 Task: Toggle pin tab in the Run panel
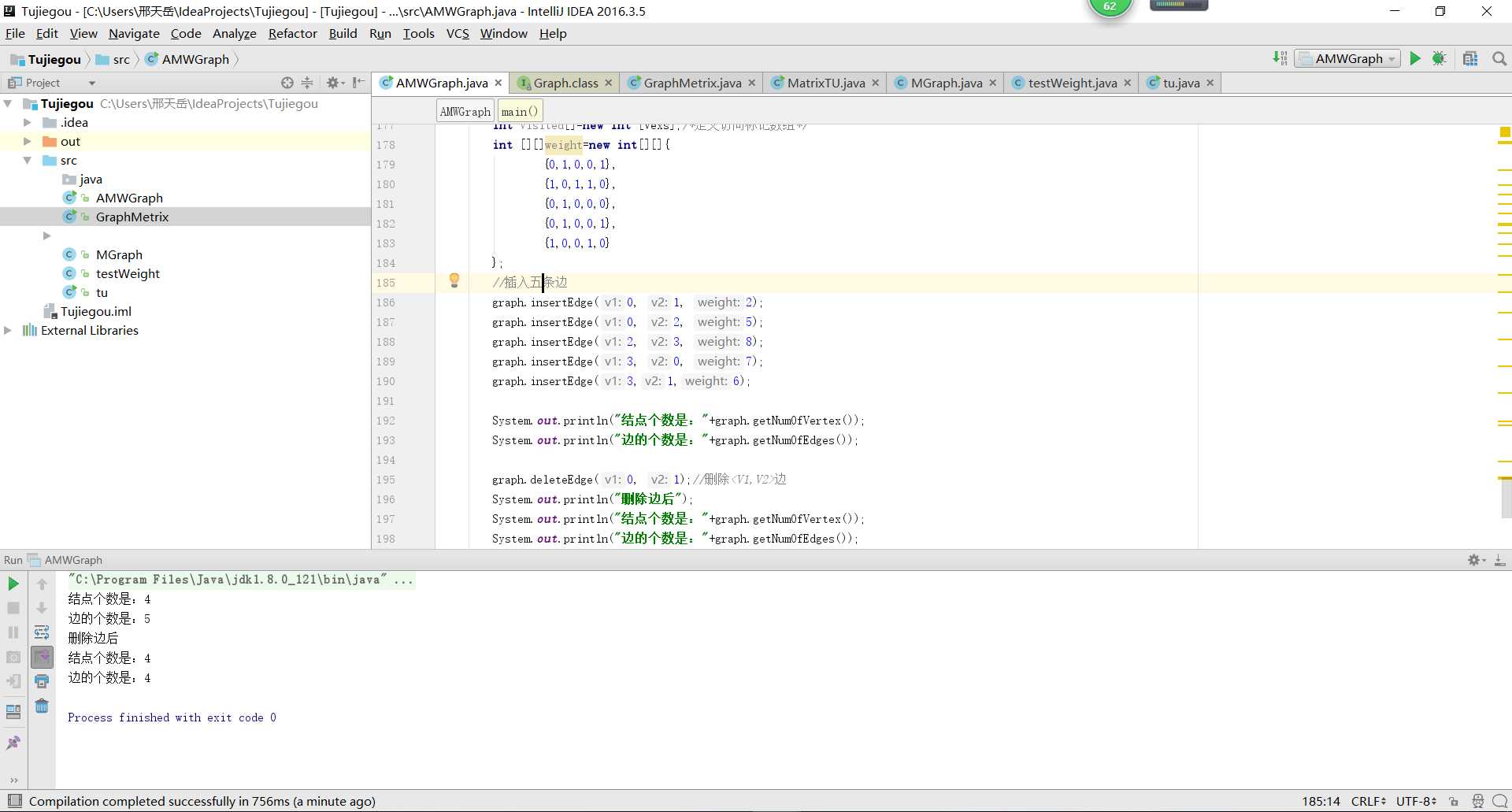13,743
